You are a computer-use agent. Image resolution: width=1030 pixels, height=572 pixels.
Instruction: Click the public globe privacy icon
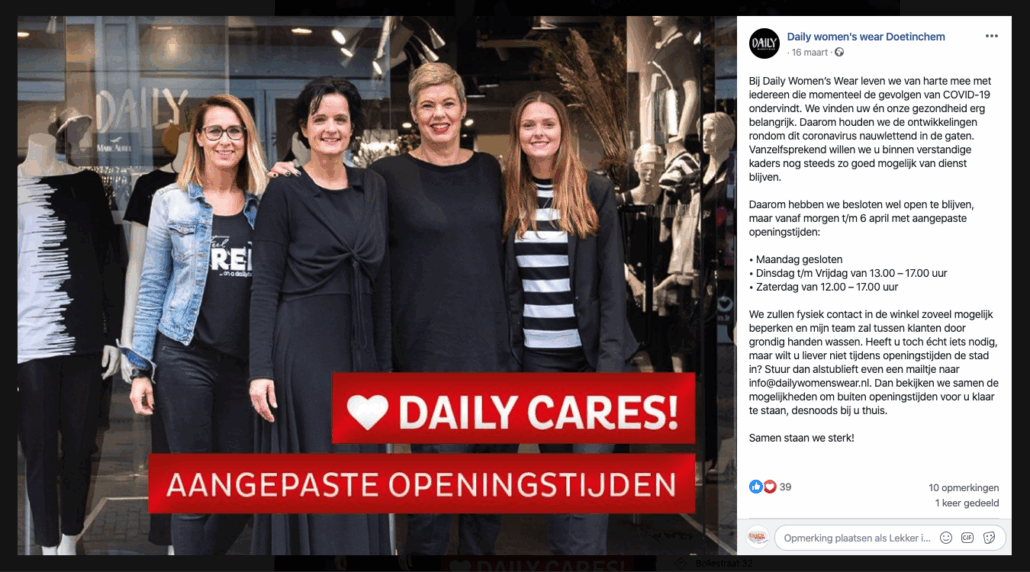(x=839, y=53)
